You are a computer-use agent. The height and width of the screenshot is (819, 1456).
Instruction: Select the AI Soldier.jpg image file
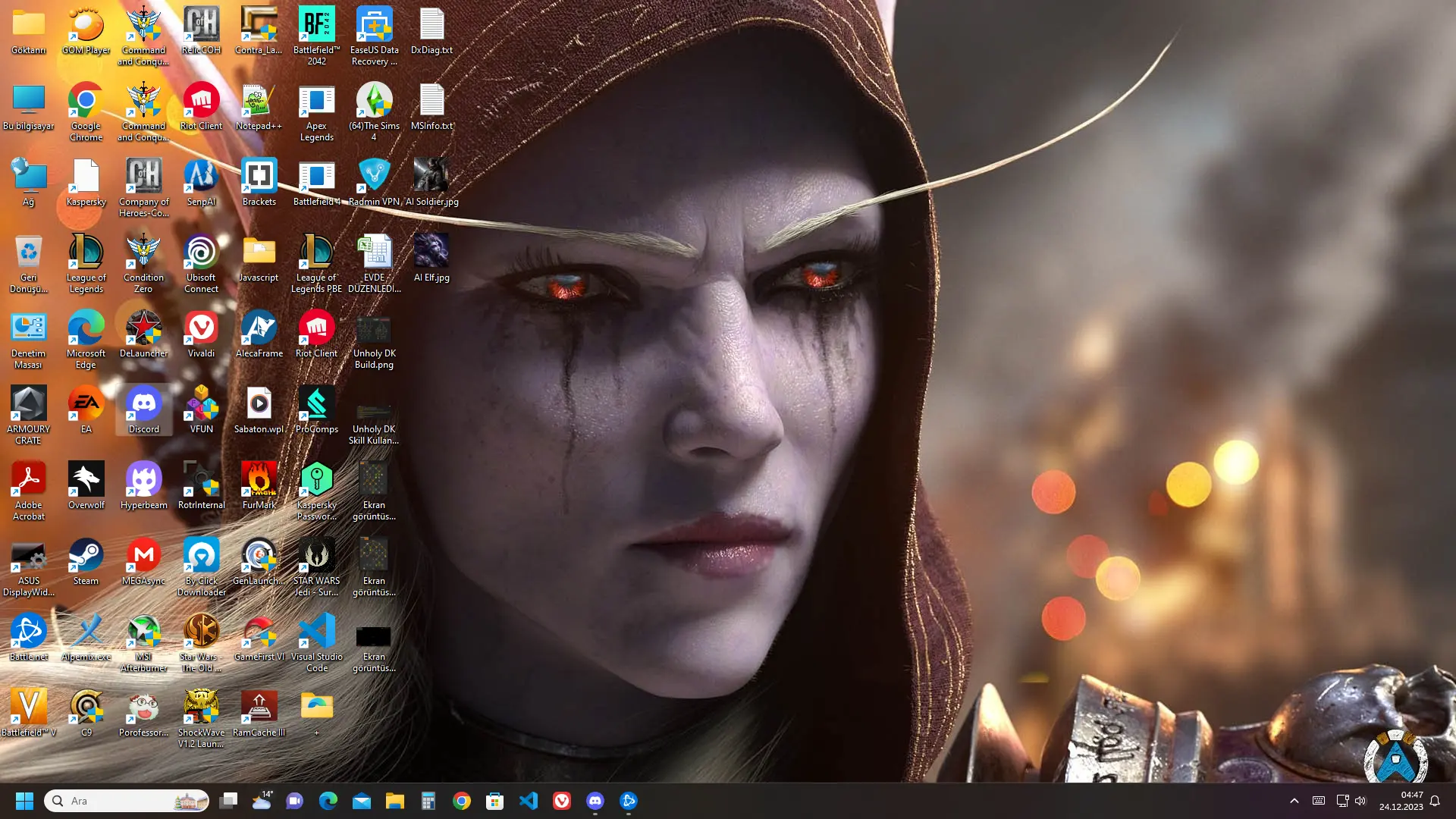pyautogui.click(x=432, y=182)
